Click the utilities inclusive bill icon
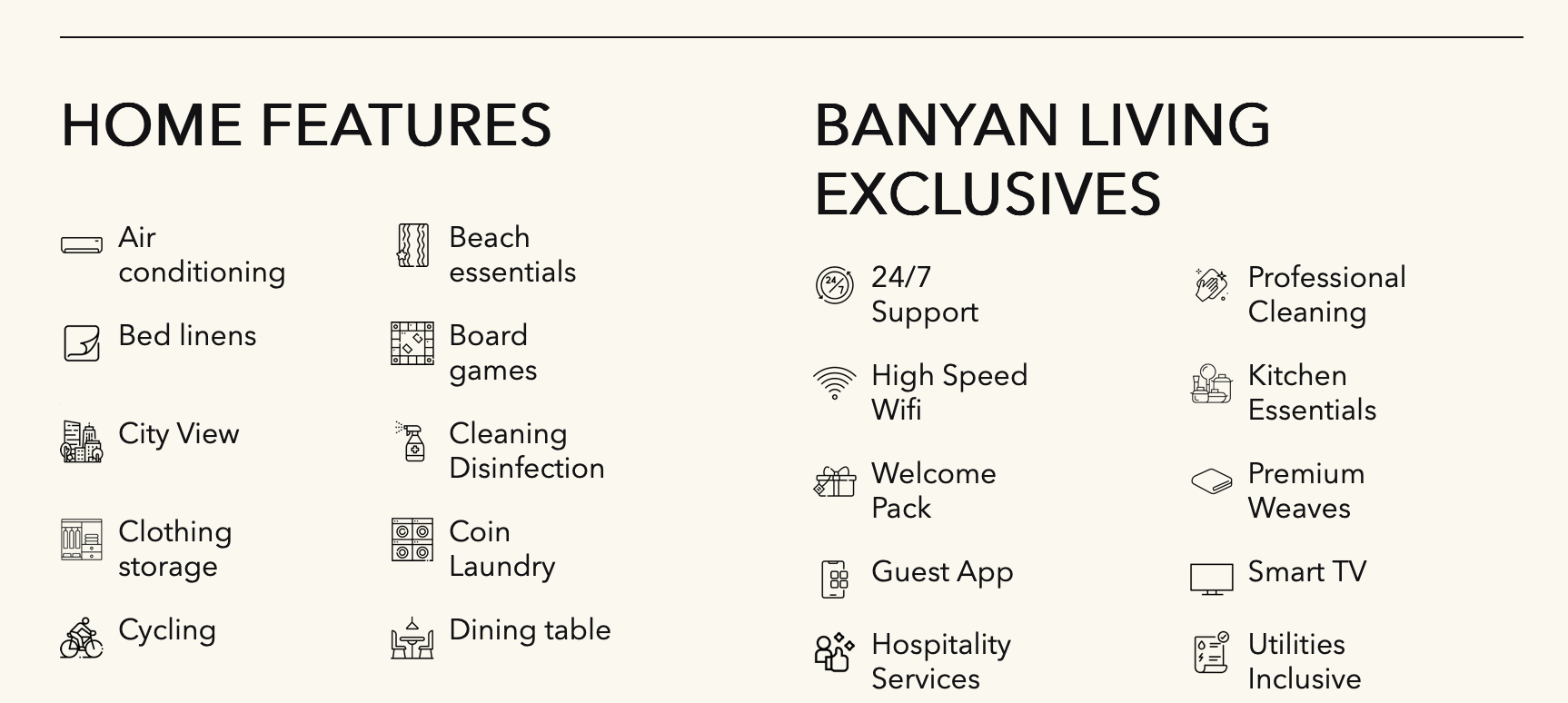 1212,653
